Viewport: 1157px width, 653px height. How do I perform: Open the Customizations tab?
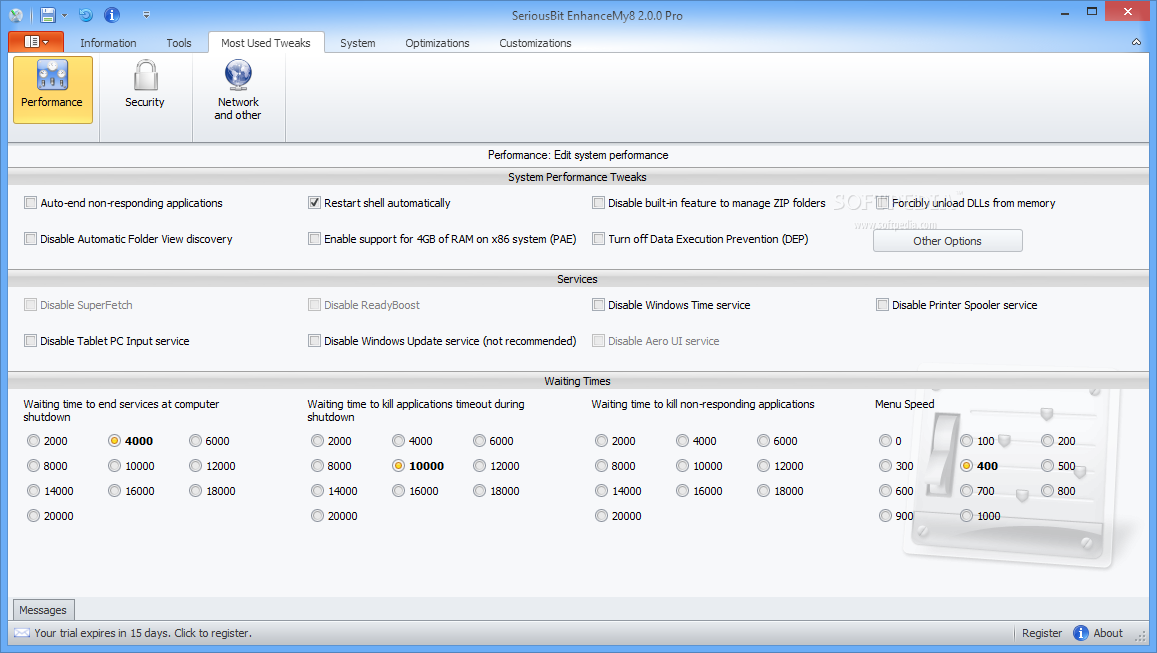[535, 43]
